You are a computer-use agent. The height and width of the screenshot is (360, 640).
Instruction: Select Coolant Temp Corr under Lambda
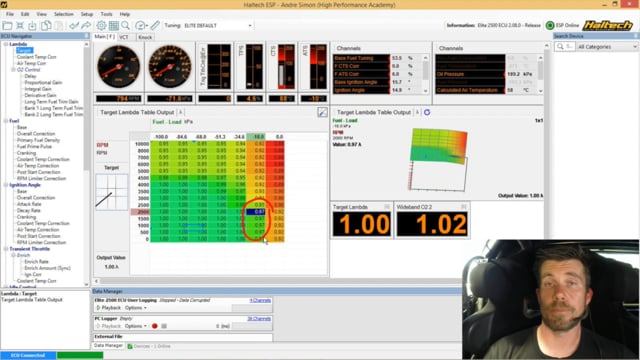(x=36, y=57)
